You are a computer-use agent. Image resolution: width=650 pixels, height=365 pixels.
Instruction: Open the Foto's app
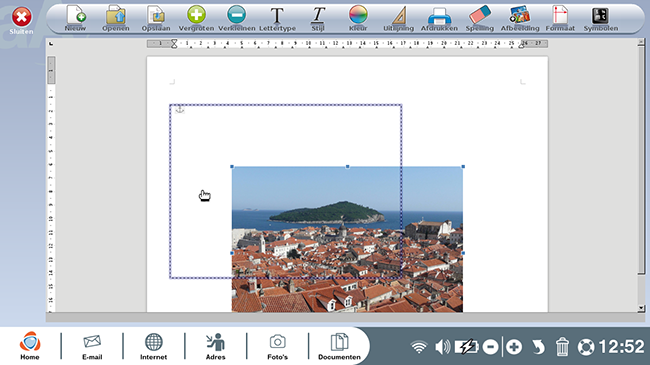click(x=277, y=346)
